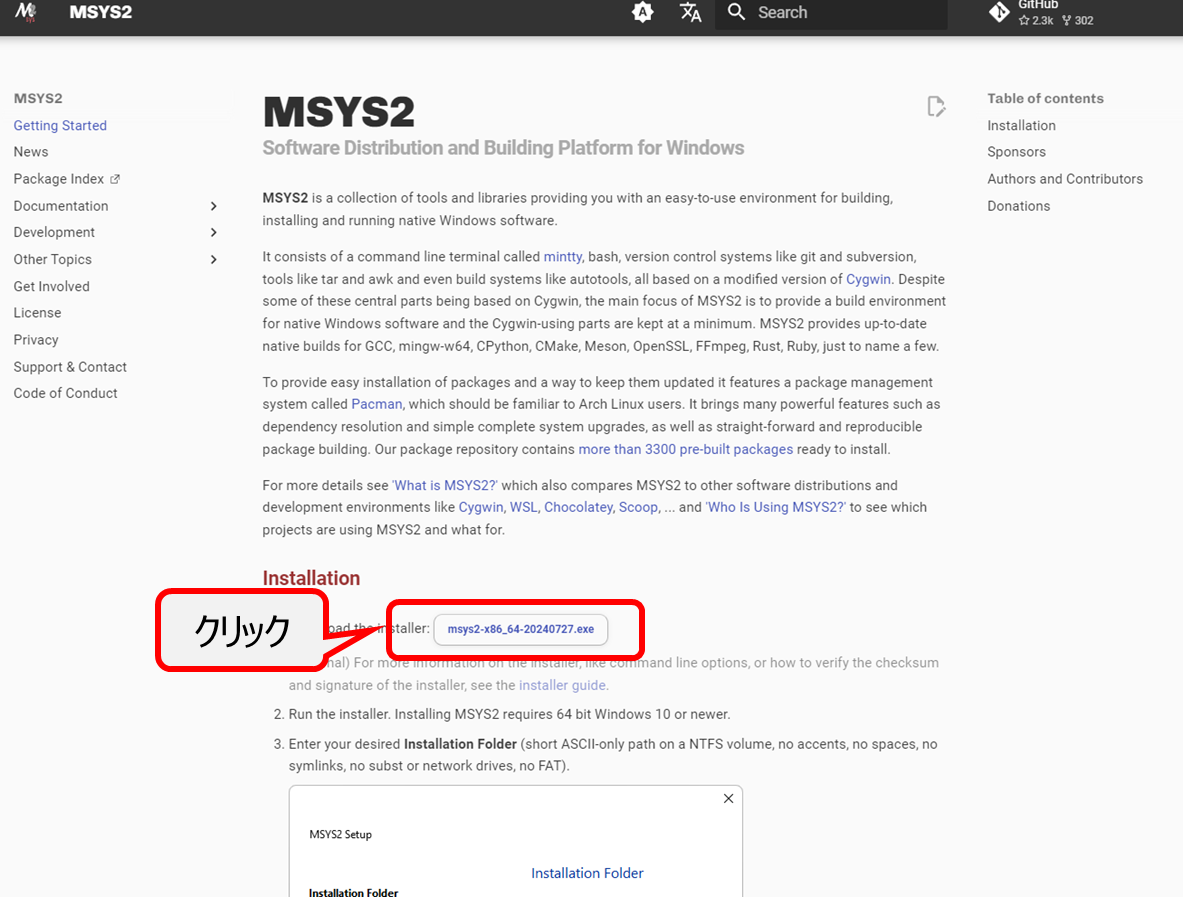Click the GitHub stars count 2.3k

click(1036, 20)
